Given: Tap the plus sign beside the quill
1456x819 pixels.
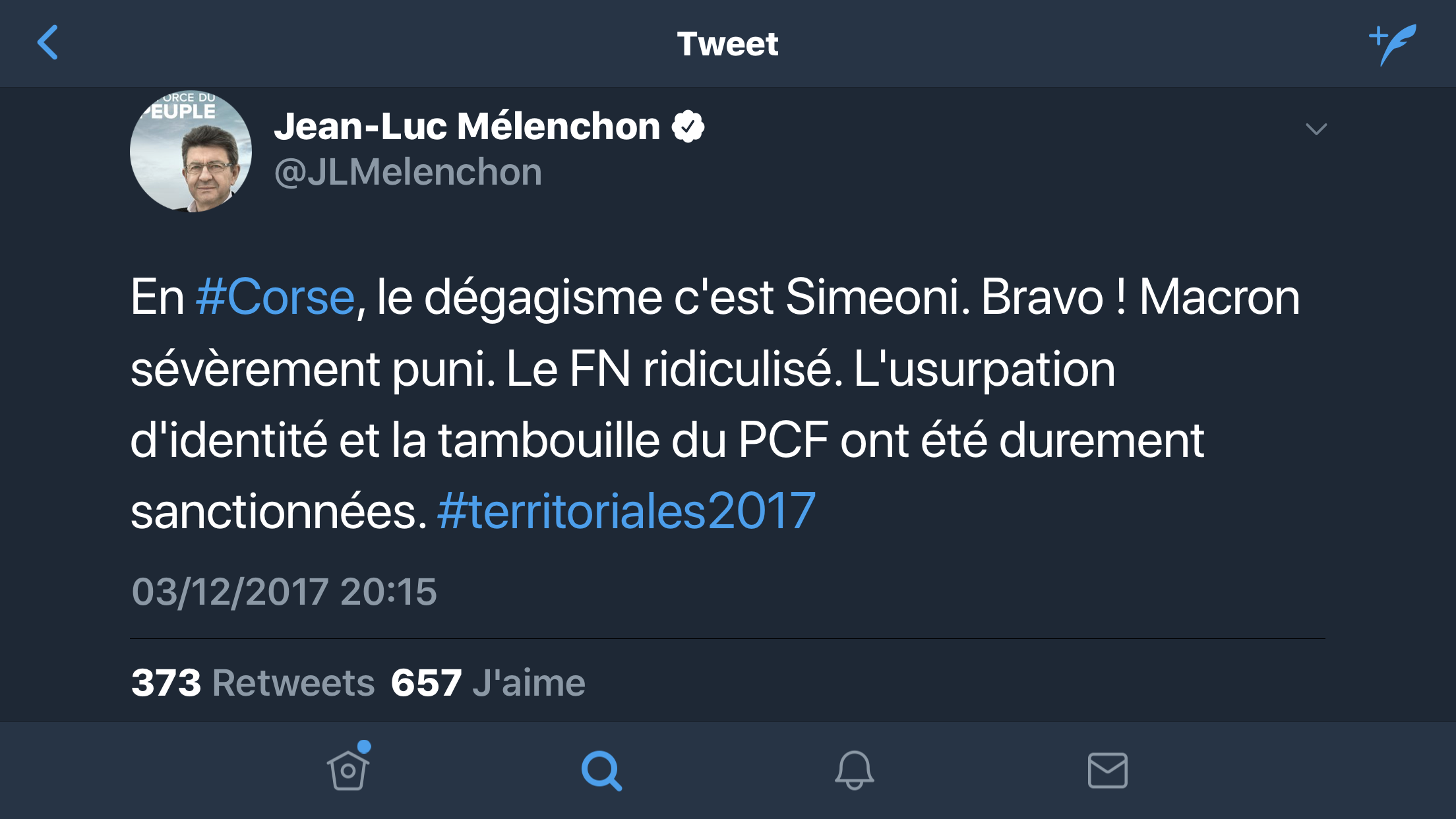Looking at the screenshot, I should (x=1378, y=35).
